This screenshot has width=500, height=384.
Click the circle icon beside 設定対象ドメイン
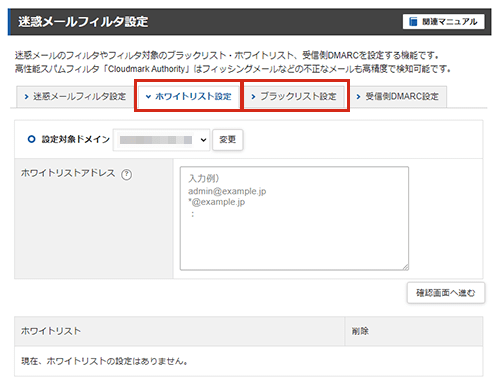(31, 139)
